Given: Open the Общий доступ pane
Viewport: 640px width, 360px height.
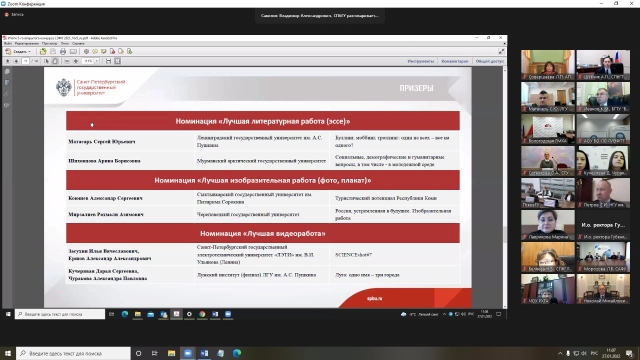Looking at the screenshot, I should 489,61.
